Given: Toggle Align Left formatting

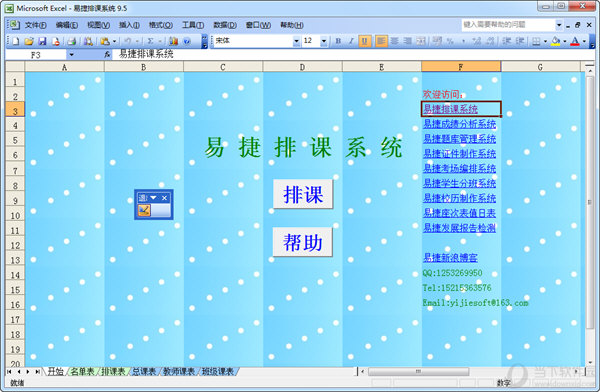Looking at the screenshot, I should point(381,41).
